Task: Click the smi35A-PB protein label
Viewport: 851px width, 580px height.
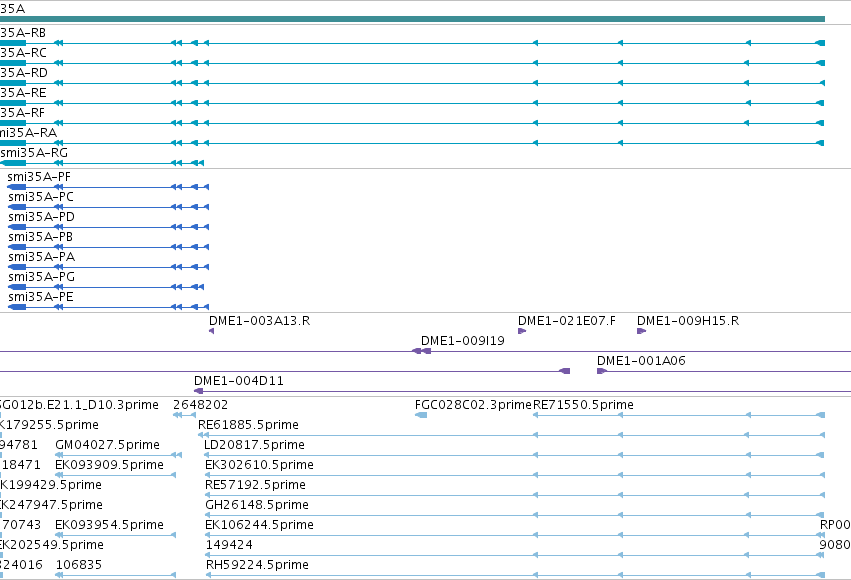Action: click(40, 237)
